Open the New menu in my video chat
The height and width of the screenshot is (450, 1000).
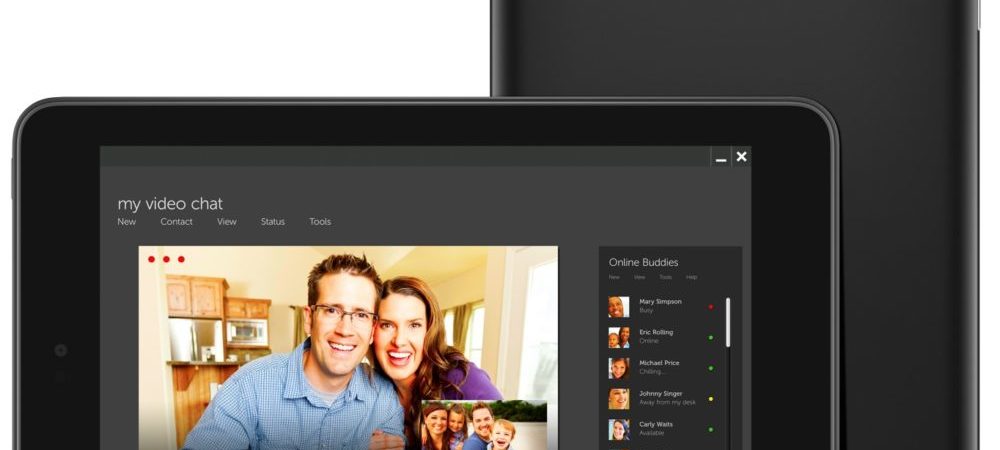(x=126, y=222)
